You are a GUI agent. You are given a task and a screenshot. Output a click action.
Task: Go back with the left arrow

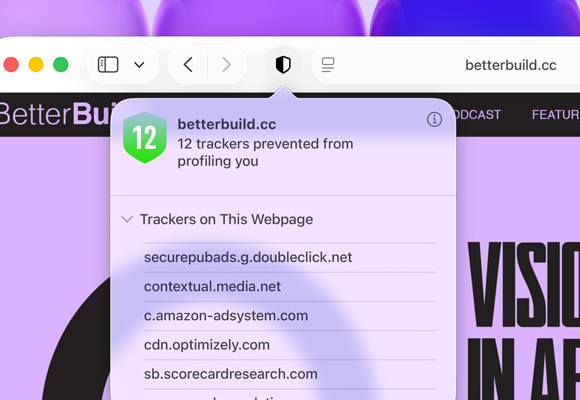coord(188,65)
